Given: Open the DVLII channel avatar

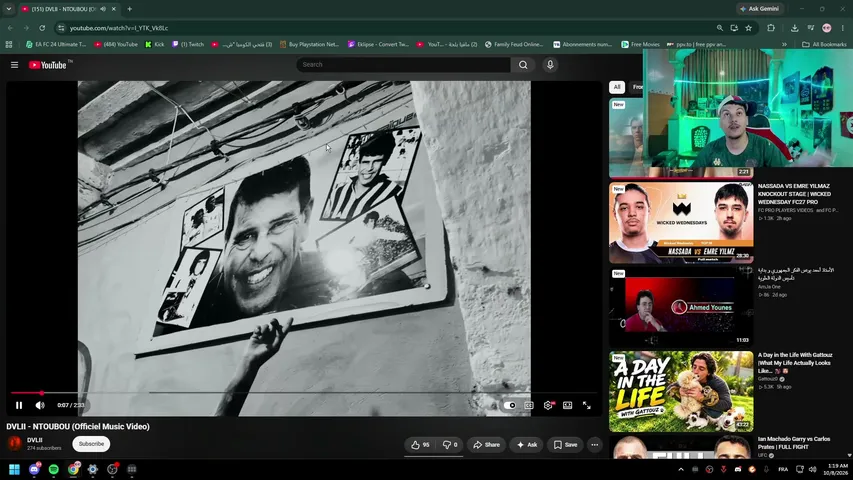Looking at the screenshot, I should 15,444.
